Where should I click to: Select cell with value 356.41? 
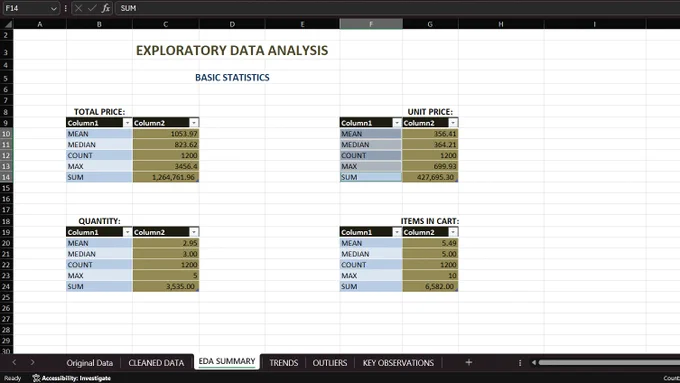pyautogui.click(x=430, y=134)
